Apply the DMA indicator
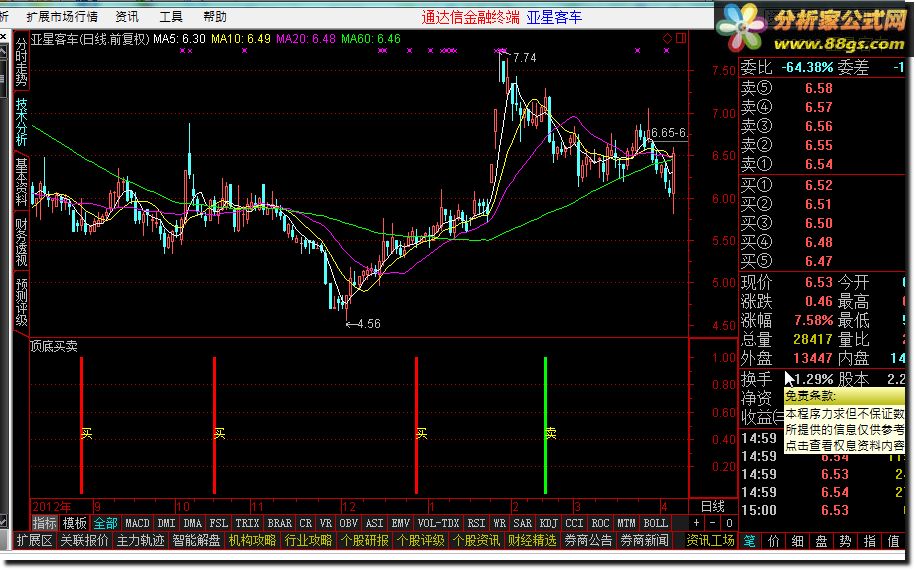 (x=192, y=523)
